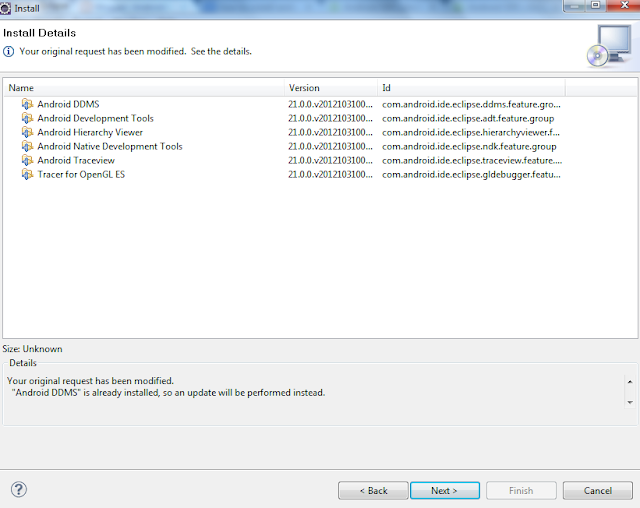Click the Android Traceview feature icon
640x508 pixels.
[27, 160]
